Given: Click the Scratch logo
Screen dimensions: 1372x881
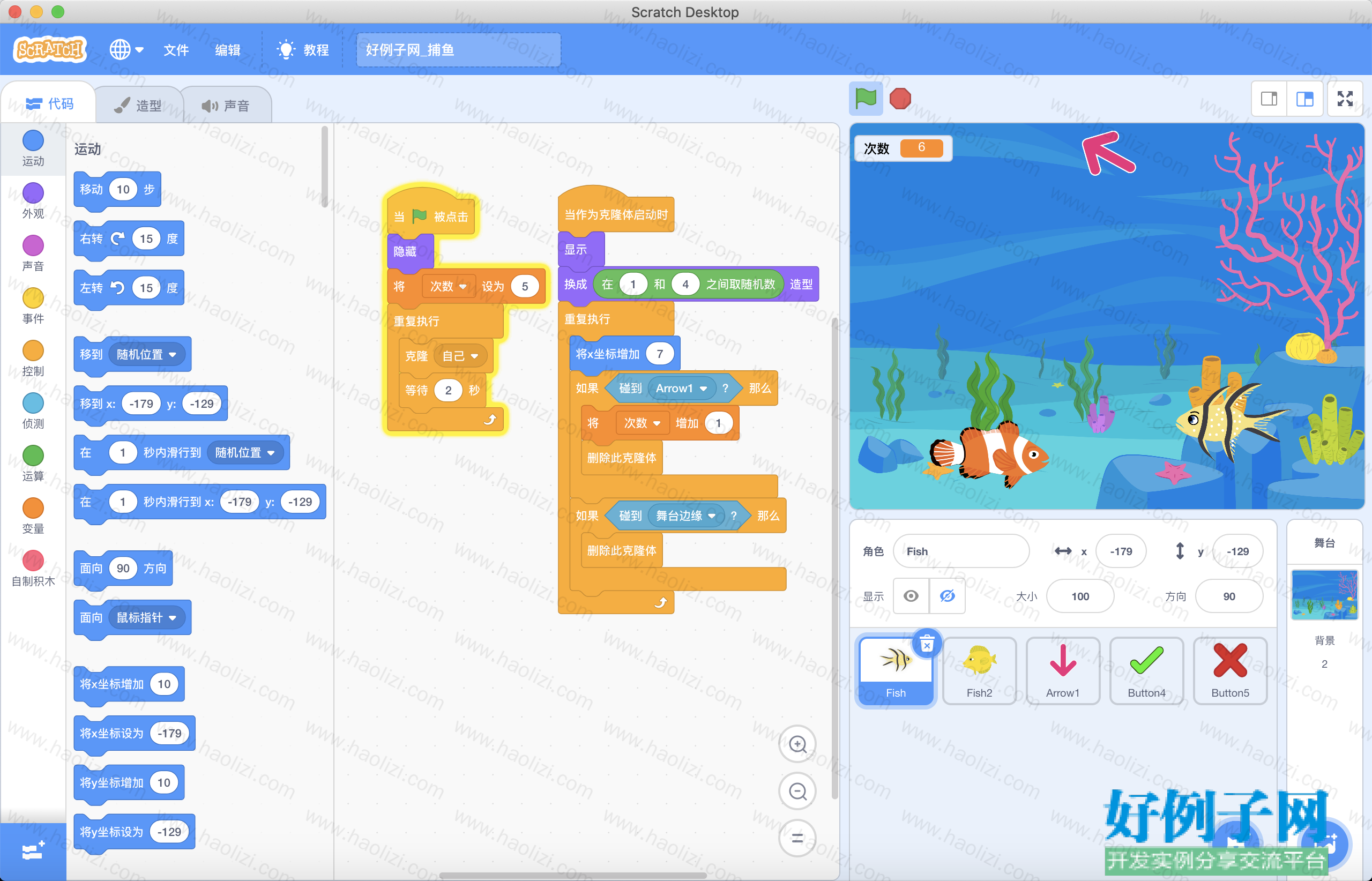Looking at the screenshot, I should point(50,50).
